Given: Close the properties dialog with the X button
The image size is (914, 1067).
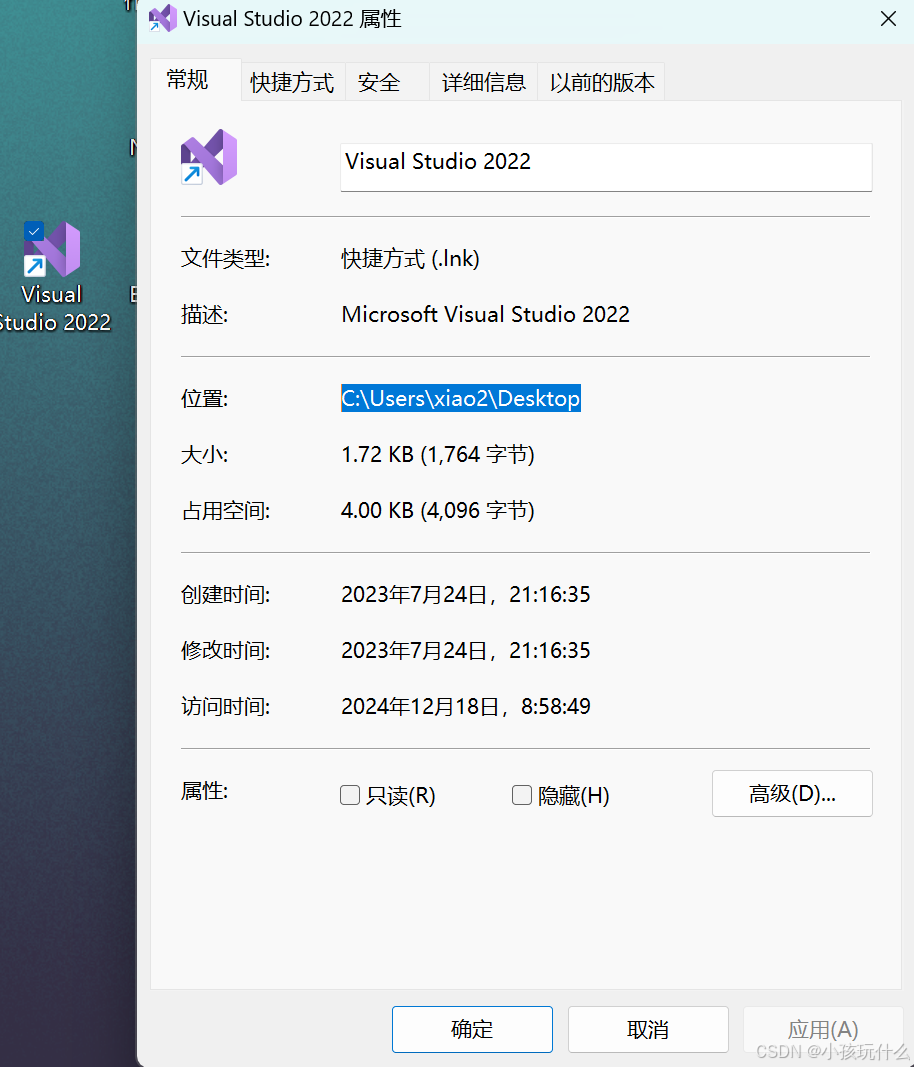Looking at the screenshot, I should pyautogui.click(x=888, y=18).
